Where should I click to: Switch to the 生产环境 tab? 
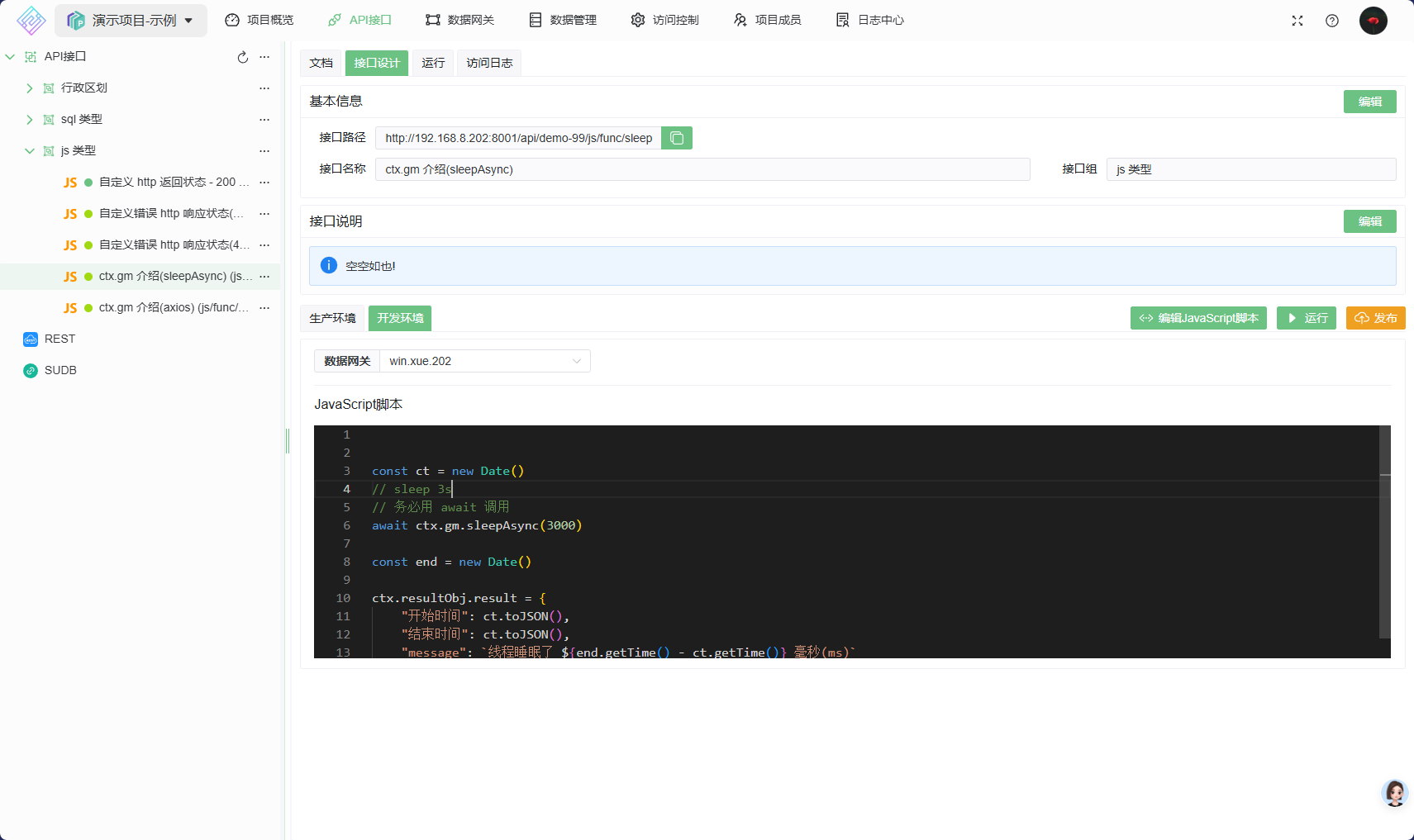(x=332, y=318)
